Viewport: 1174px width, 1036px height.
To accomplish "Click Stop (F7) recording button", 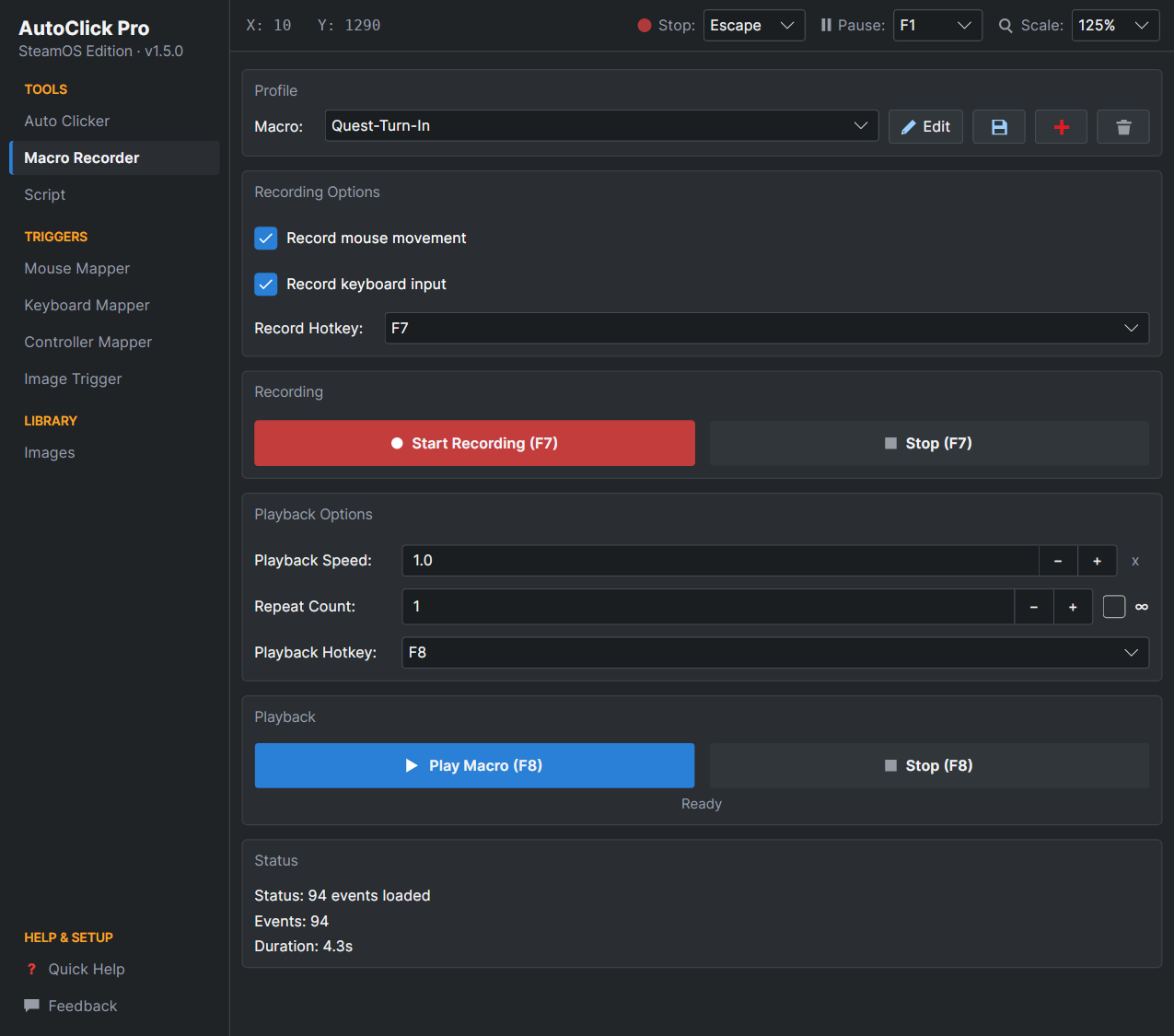I will point(929,443).
